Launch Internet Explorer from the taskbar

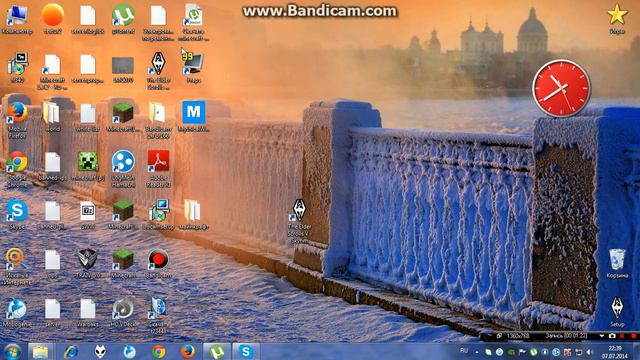[x=71, y=351]
